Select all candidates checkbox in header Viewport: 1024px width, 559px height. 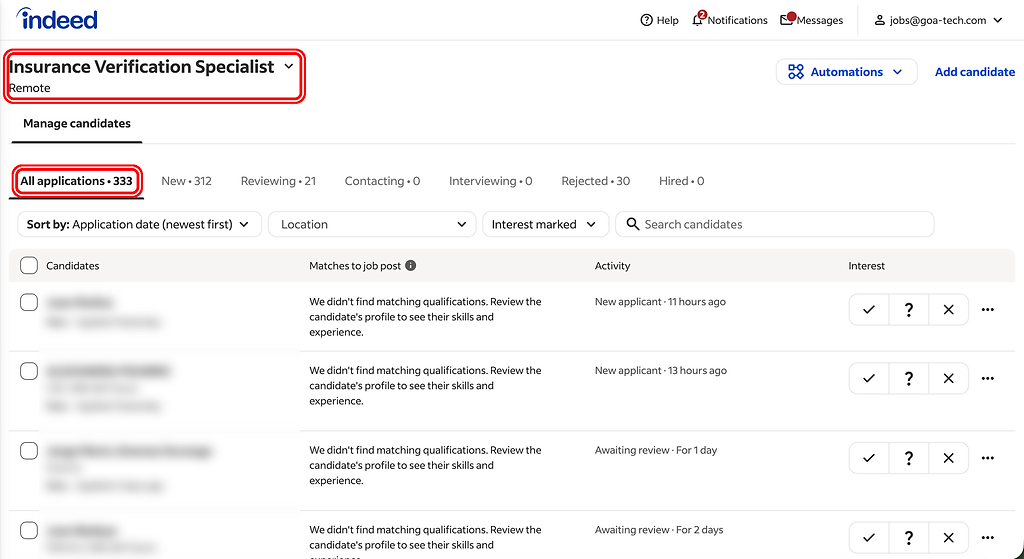pyautogui.click(x=29, y=265)
